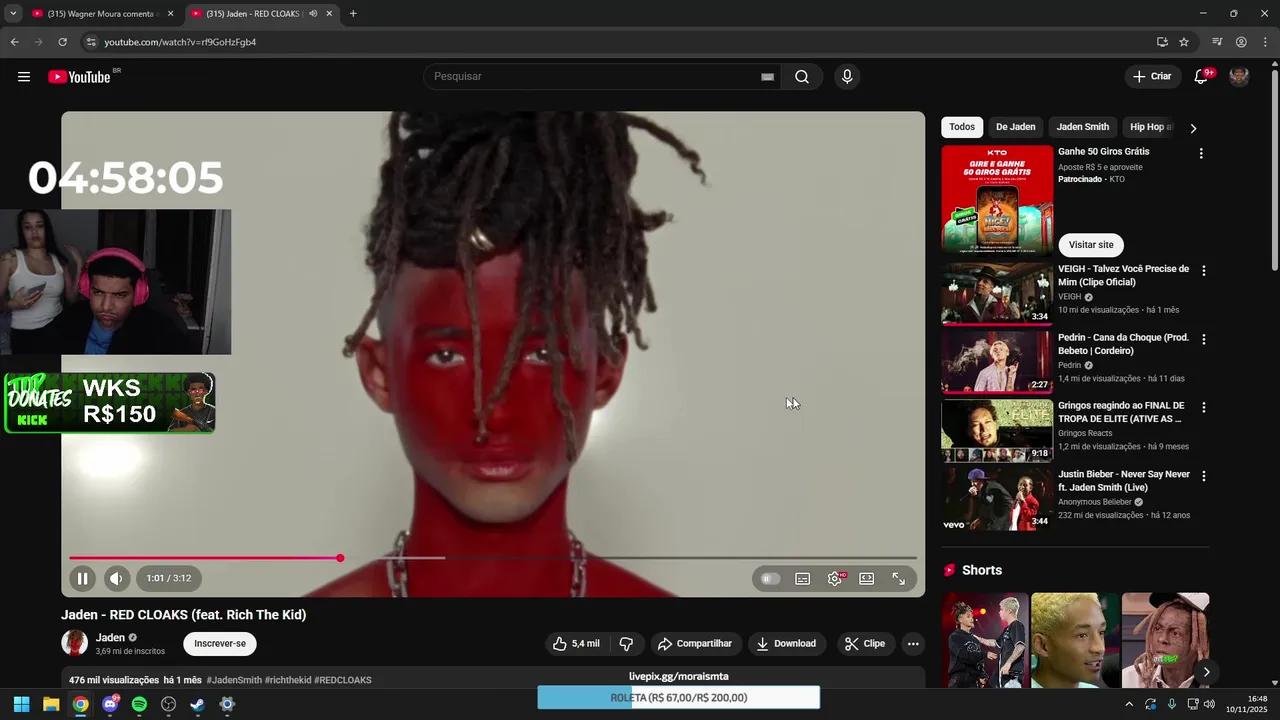This screenshot has height=720, width=1280.
Task: Click #JadenSmith hashtag link
Action: (x=234, y=680)
